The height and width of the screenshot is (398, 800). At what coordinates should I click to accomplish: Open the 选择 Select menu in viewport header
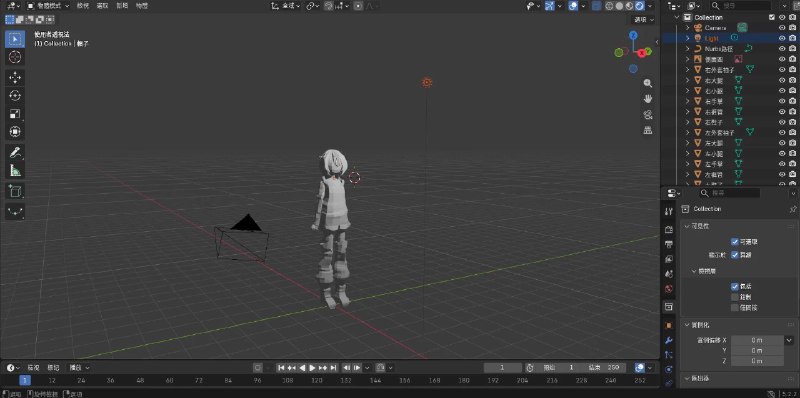tap(103, 6)
